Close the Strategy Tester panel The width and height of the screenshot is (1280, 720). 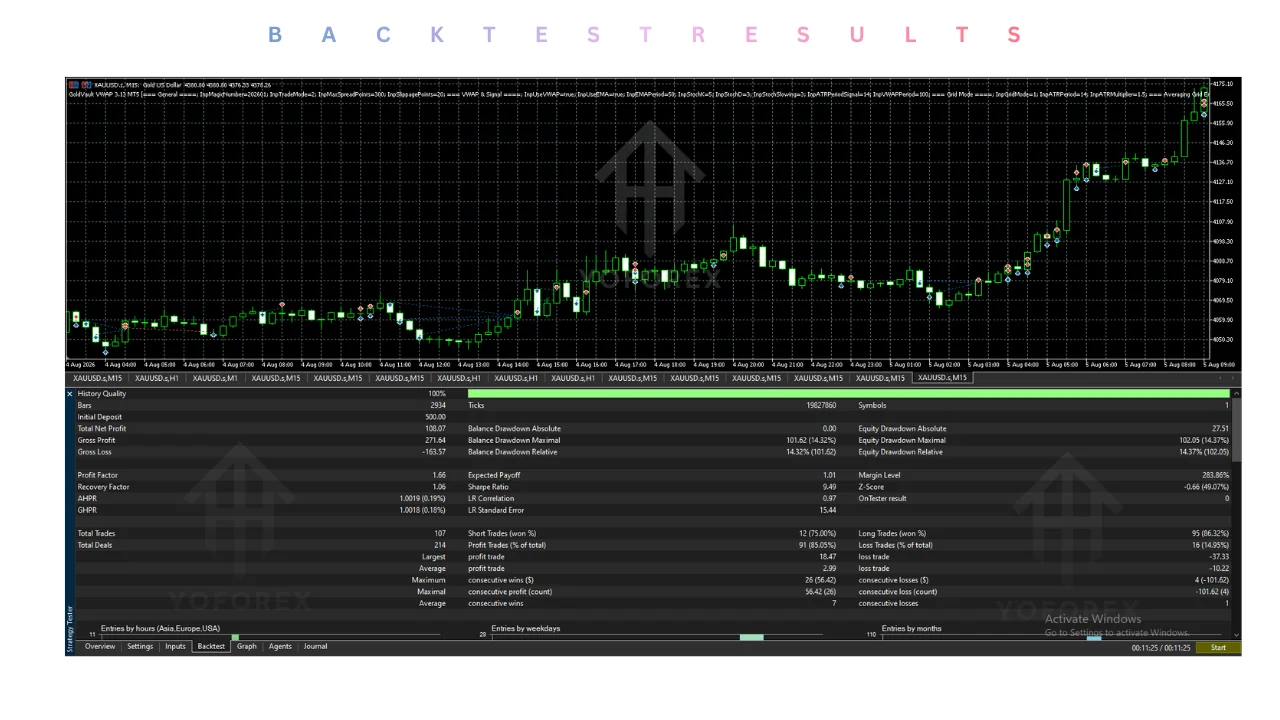[70, 394]
